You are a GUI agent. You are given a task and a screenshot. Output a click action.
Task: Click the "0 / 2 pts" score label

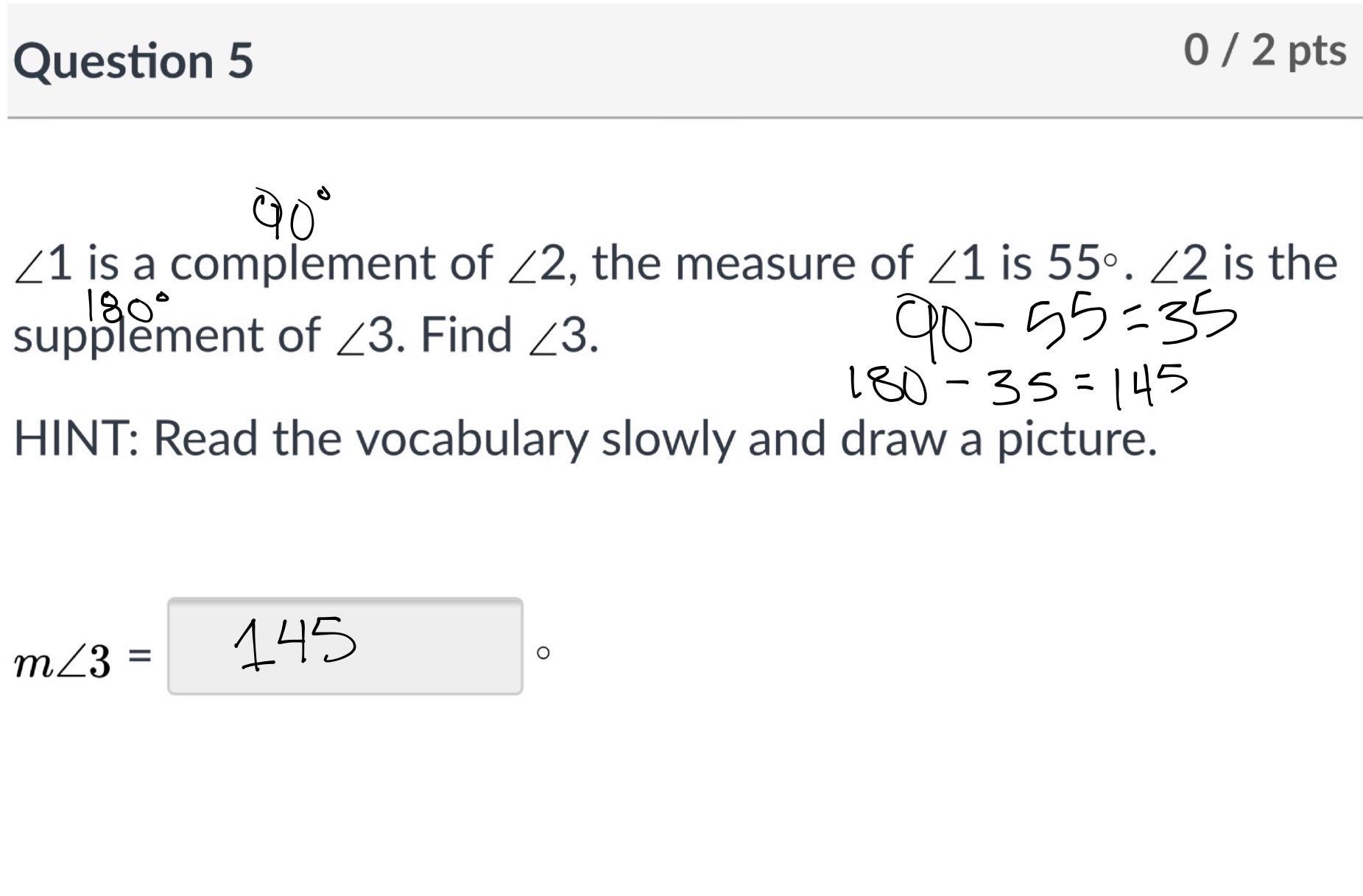tap(1264, 52)
